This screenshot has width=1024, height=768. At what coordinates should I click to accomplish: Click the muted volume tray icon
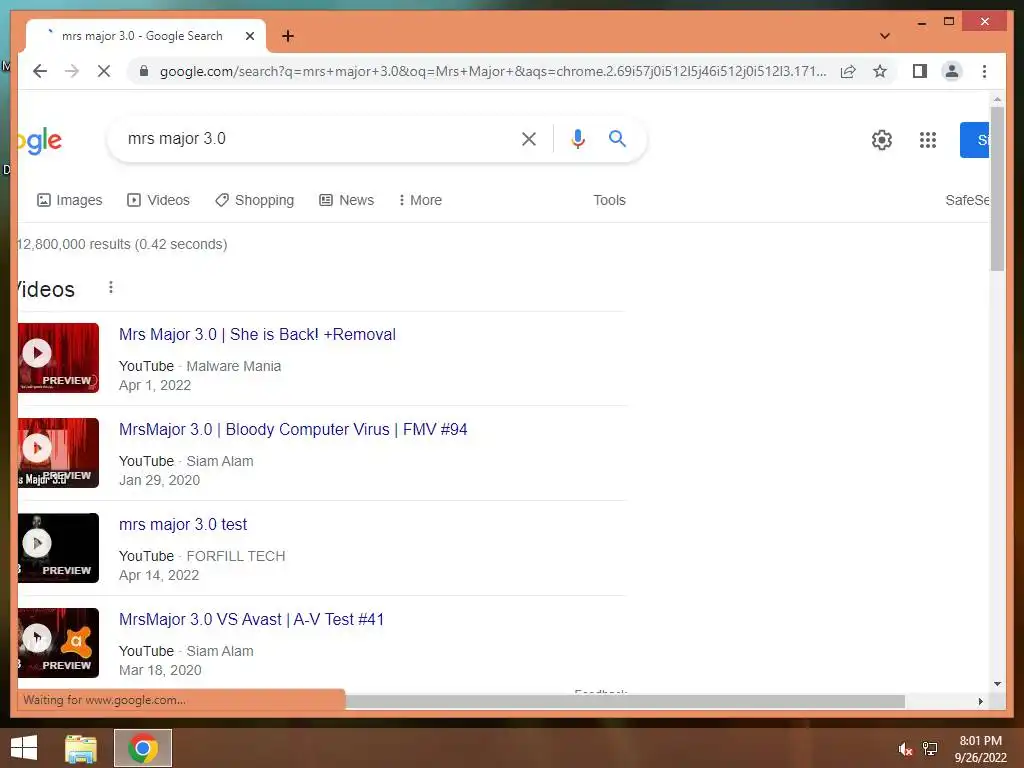[x=904, y=749]
